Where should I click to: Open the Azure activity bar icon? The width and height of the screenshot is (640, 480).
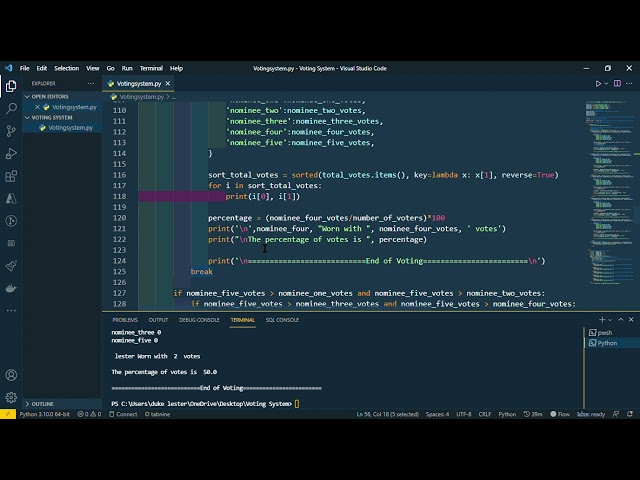click(x=11, y=198)
